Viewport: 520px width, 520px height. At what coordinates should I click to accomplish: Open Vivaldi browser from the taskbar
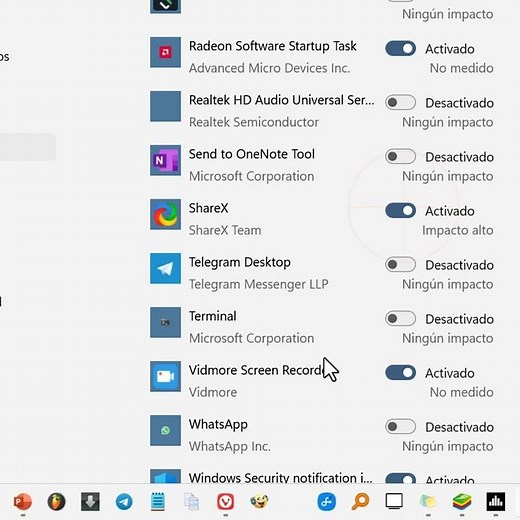(x=225, y=502)
